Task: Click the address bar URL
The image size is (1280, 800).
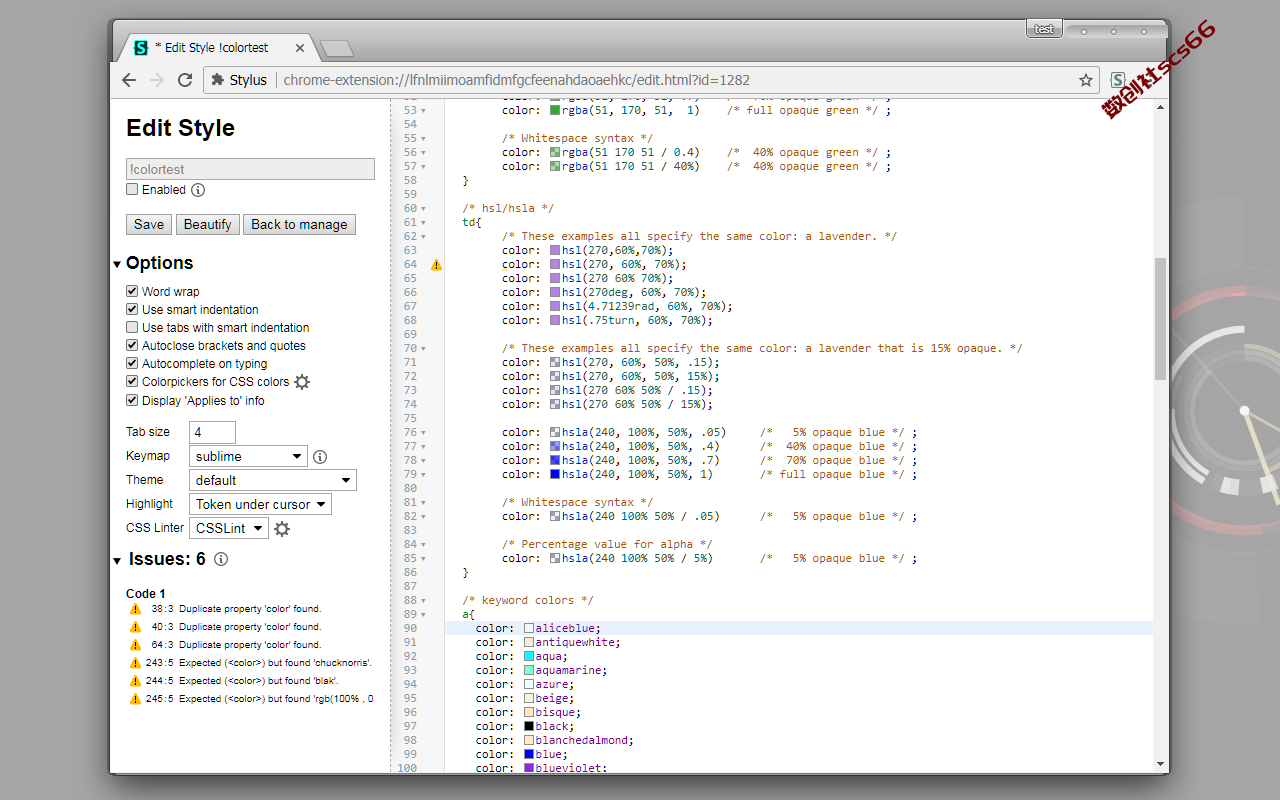Action: [516, 80]
